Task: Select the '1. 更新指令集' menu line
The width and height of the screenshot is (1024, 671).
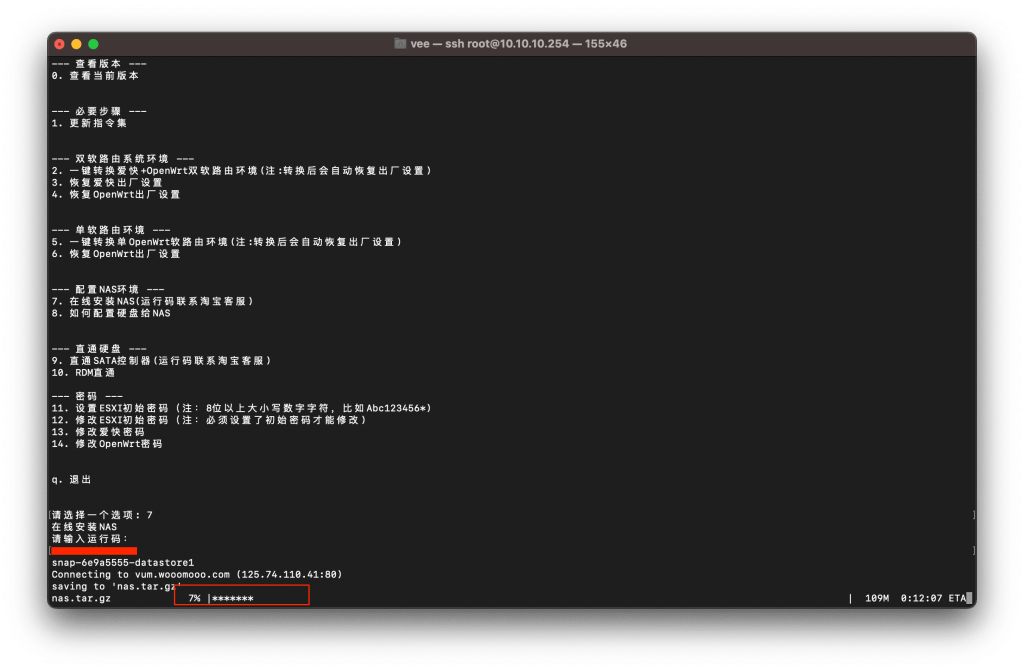Action: point(89,123)
